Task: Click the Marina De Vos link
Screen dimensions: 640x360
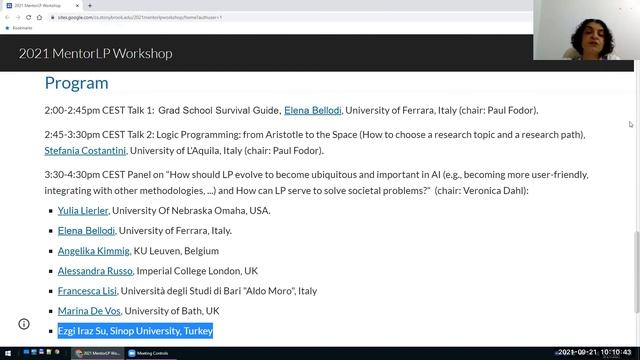Action: tap(89, 311)
